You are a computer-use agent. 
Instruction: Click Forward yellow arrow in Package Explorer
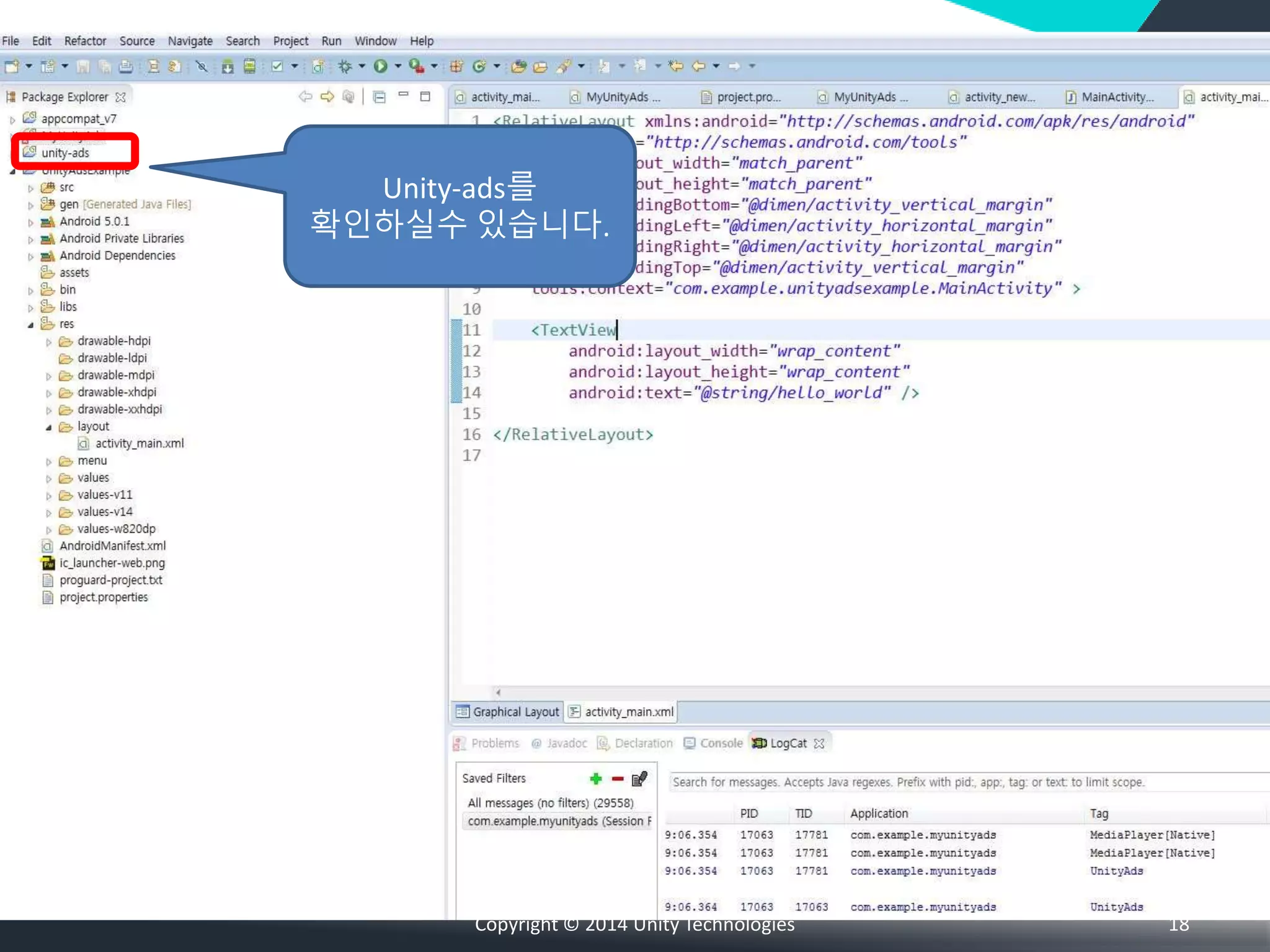pos(327,97)
